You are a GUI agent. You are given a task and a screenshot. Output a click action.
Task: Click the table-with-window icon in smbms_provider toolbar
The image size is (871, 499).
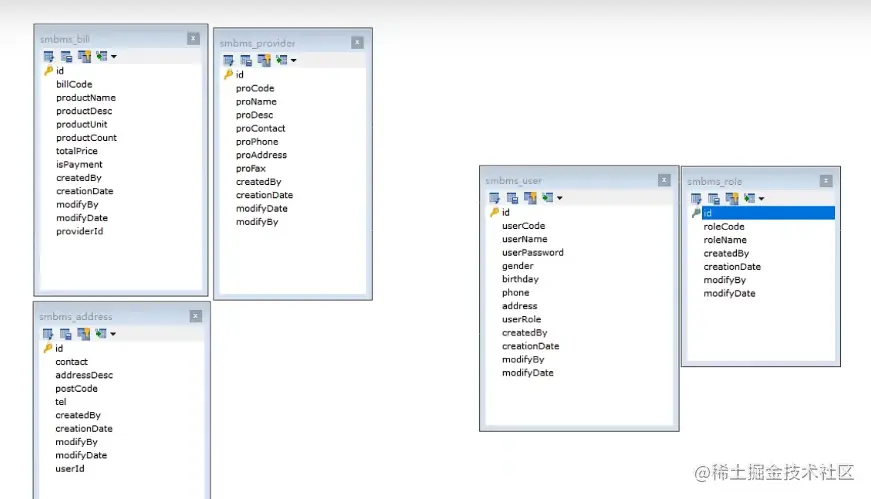pos(246,60)
